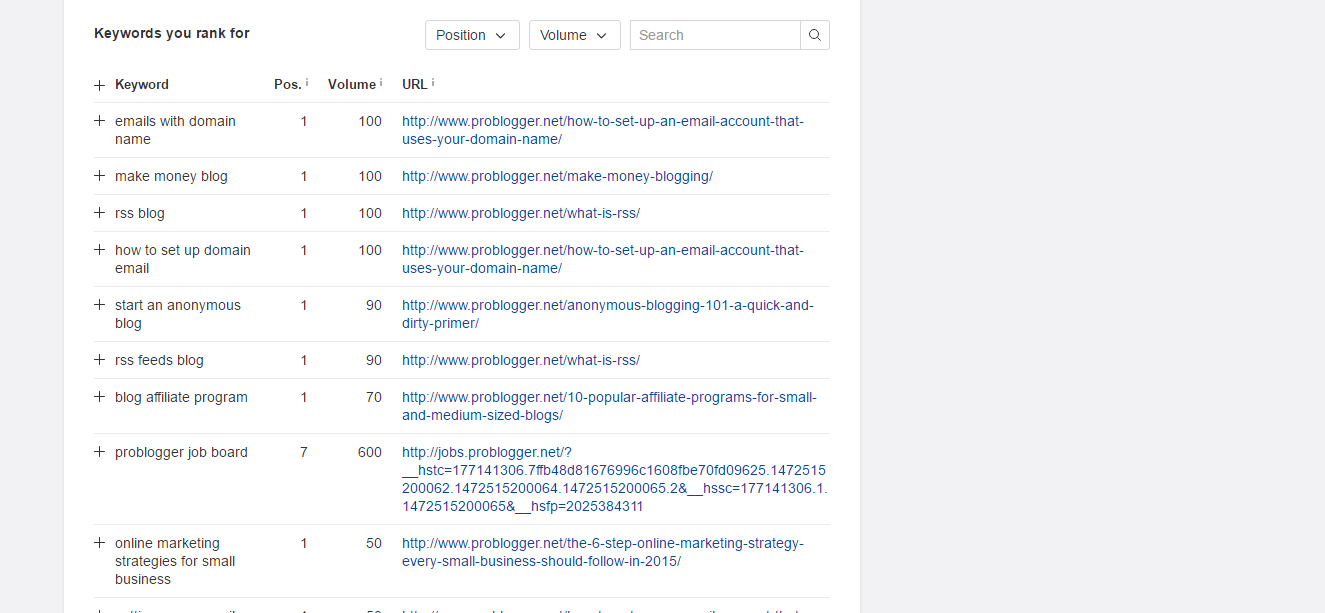The image size is (1325, 613).
Task: Click the info icon beside URL header
Action: [x=433, y=82]
